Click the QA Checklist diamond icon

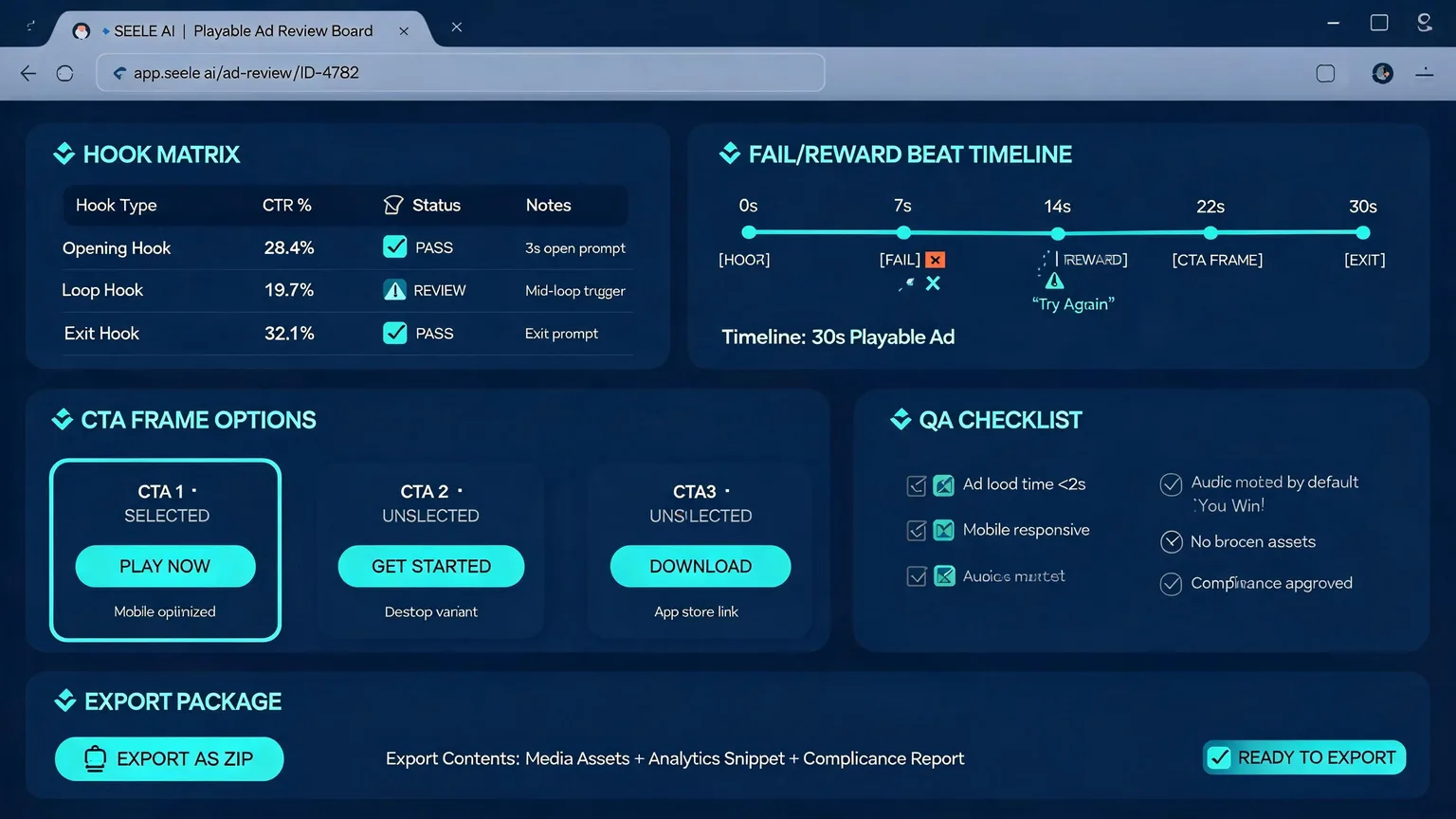coord(901,419)
